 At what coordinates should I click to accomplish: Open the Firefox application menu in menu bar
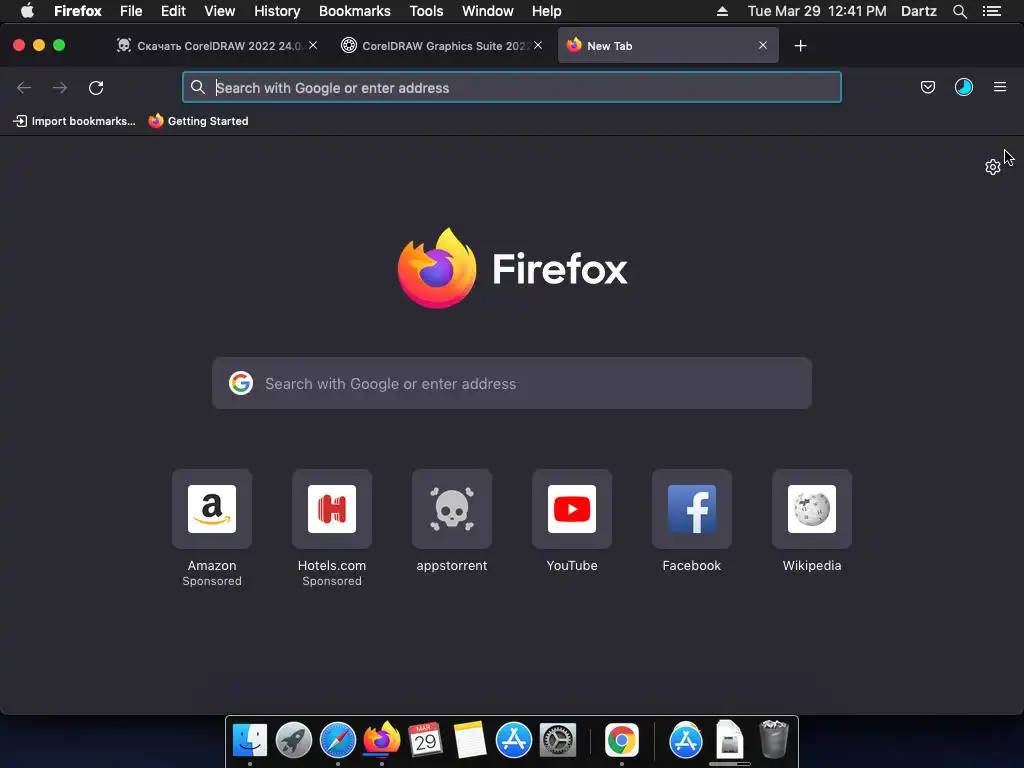[78, 11]
